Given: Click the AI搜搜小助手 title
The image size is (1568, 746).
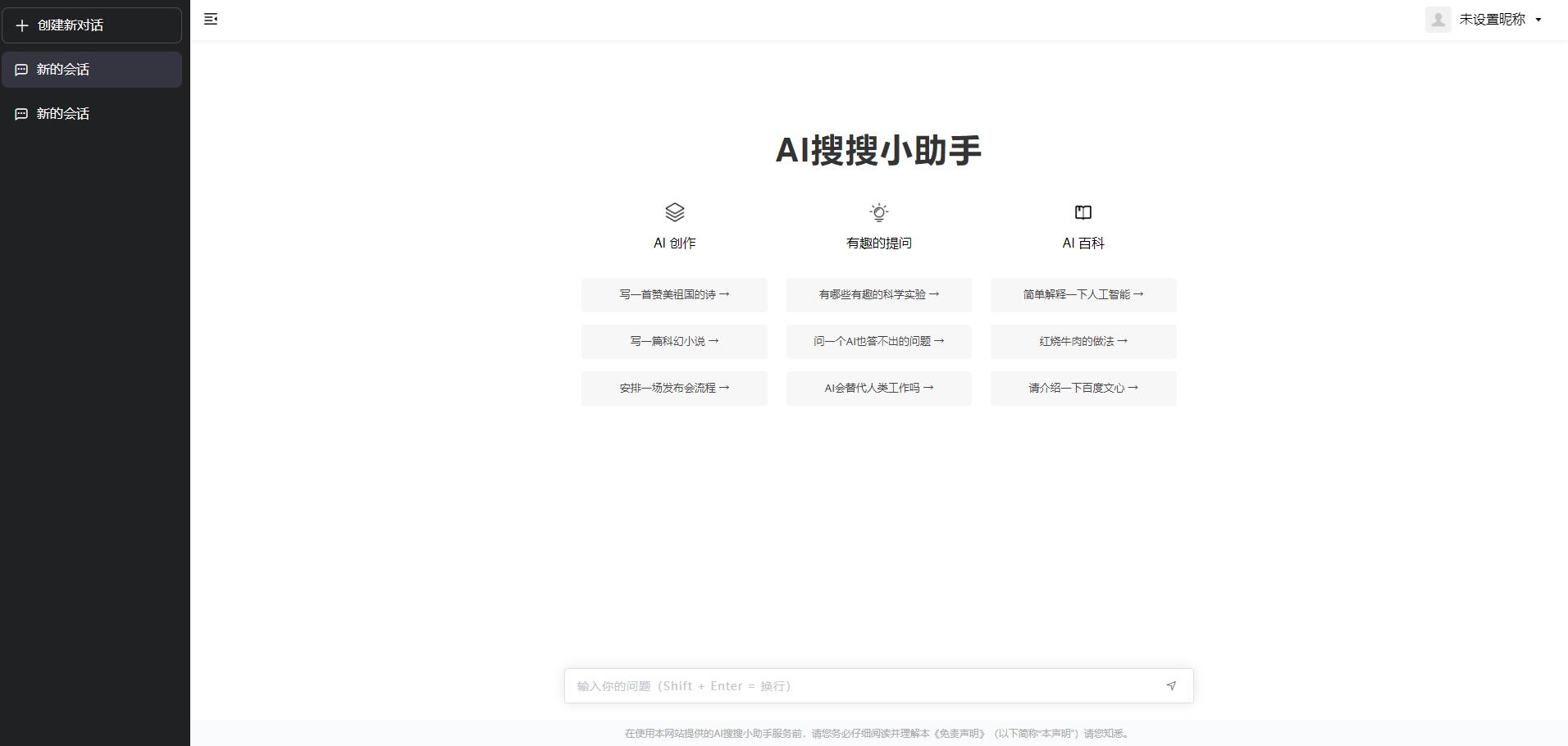Looking at the screenshot, I should coord(879,150).
